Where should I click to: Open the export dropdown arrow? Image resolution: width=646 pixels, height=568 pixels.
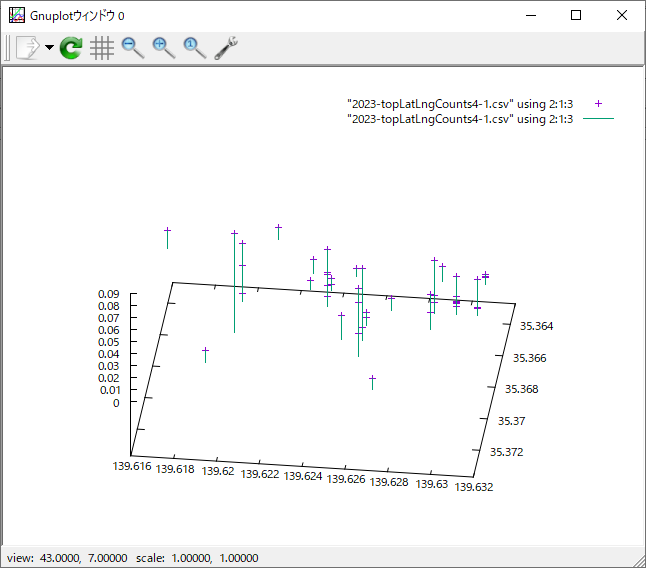pyautogui.click(x=49, y=48)
